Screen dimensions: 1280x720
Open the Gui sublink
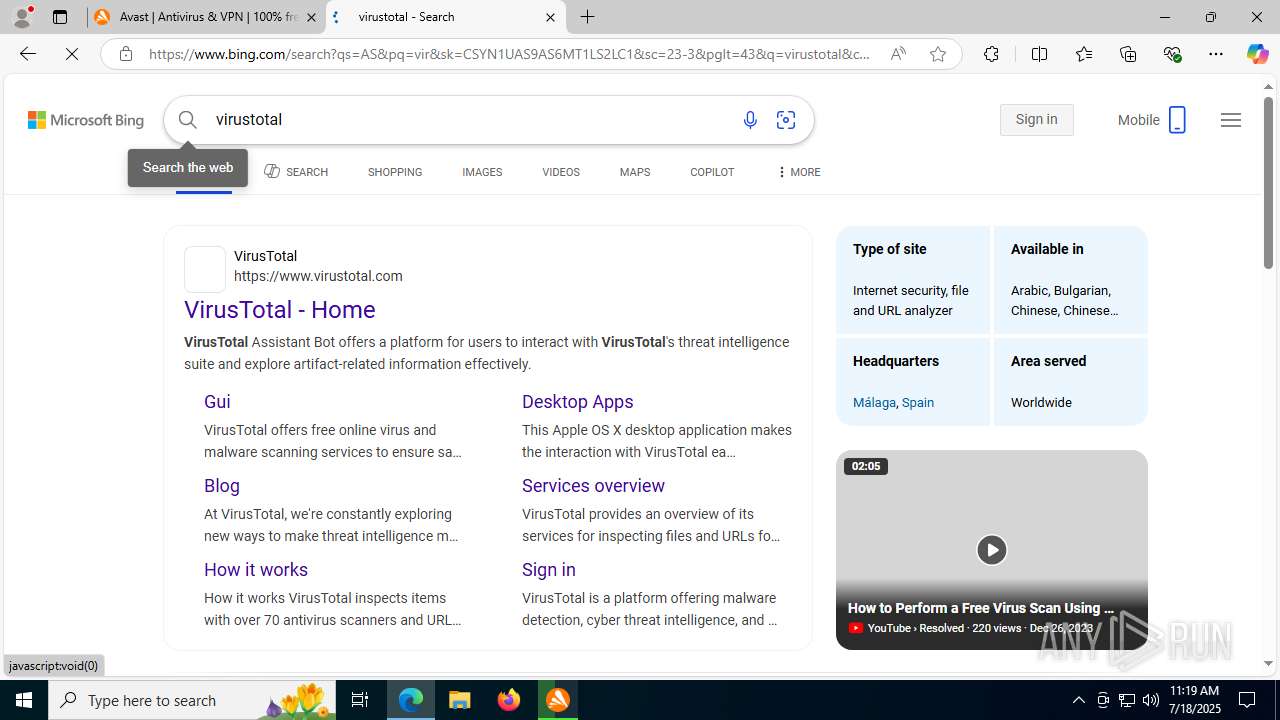217,402
